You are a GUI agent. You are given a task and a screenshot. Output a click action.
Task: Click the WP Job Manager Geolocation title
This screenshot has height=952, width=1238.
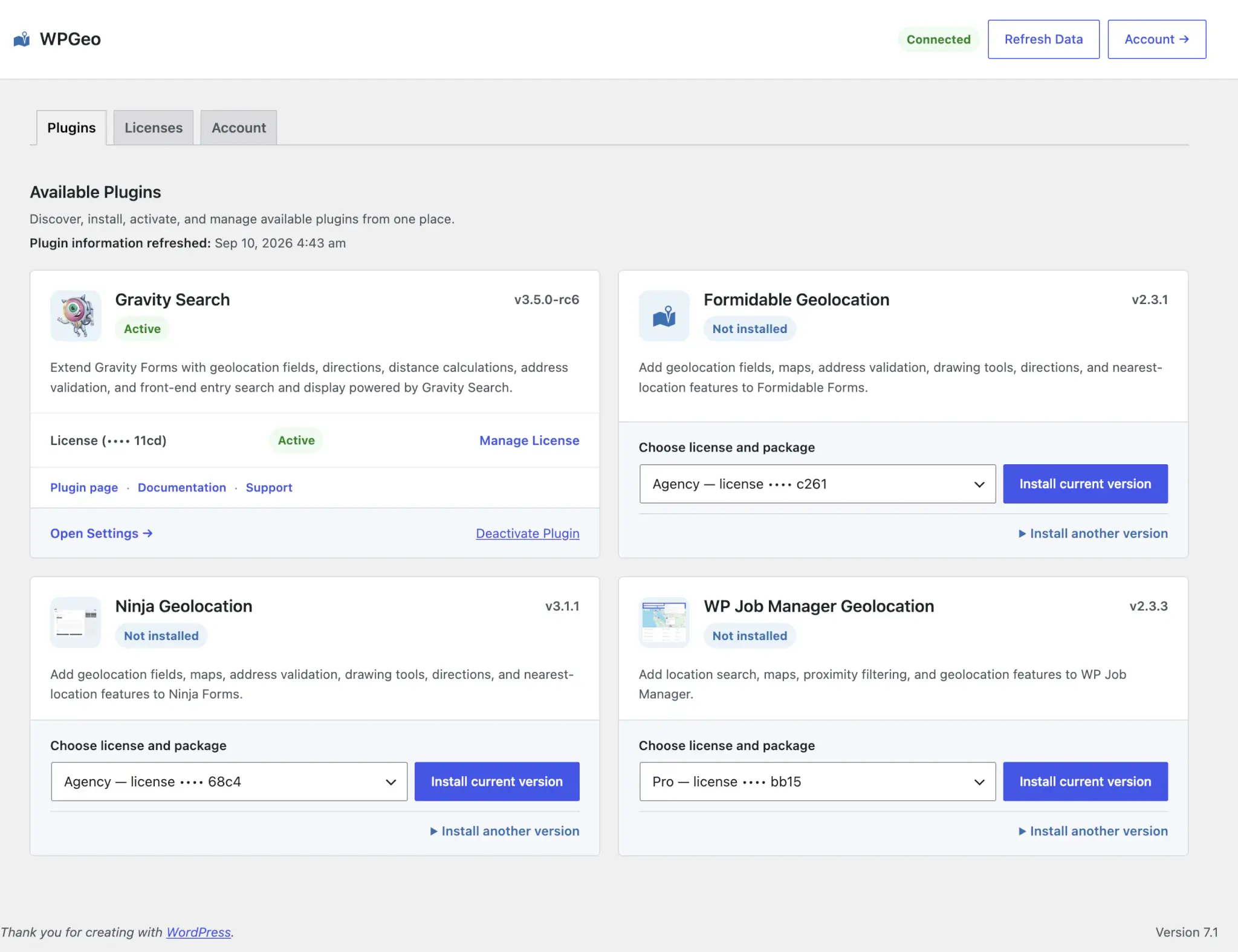[818, 606]
